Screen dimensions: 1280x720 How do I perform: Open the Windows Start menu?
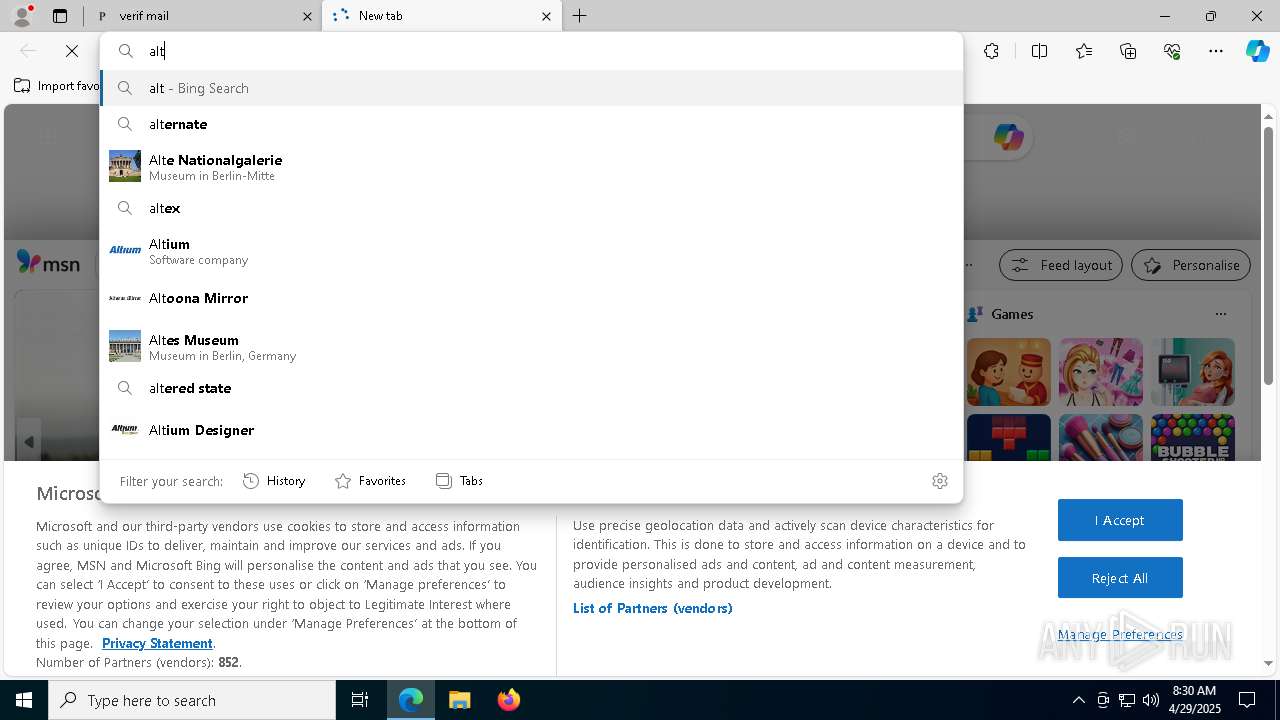tap(24, 700)
